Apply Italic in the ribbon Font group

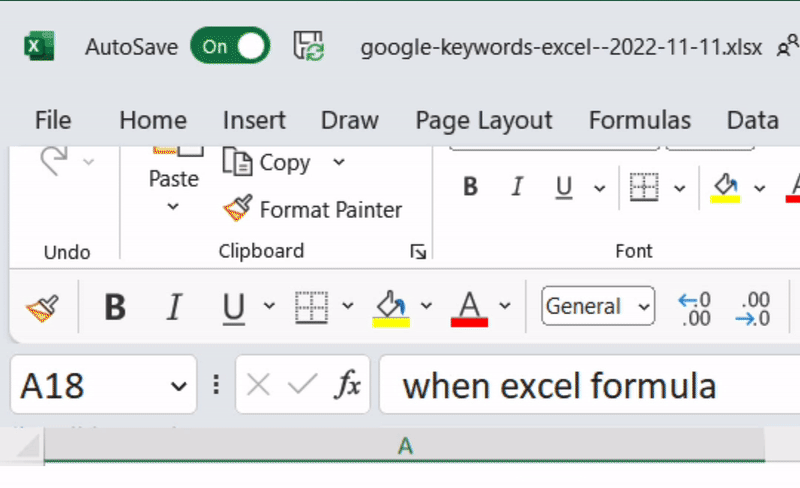click(x=517, y=186)
